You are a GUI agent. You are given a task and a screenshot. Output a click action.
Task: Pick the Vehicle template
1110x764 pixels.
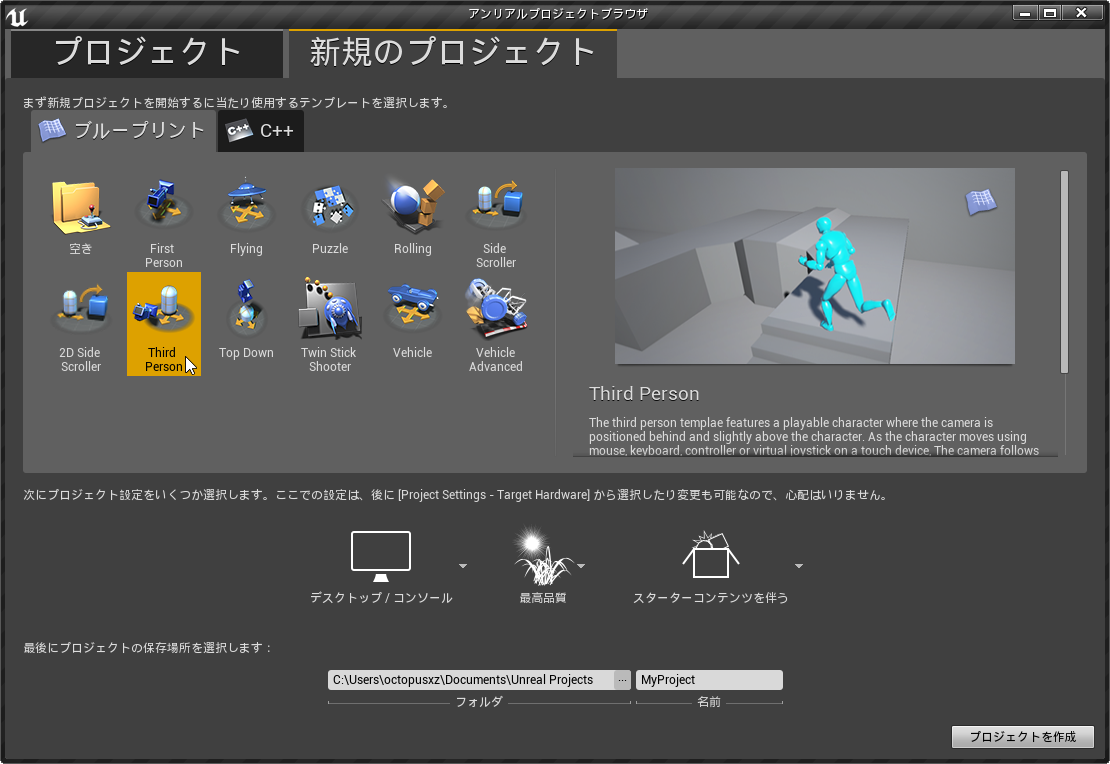tap(413, 324)
